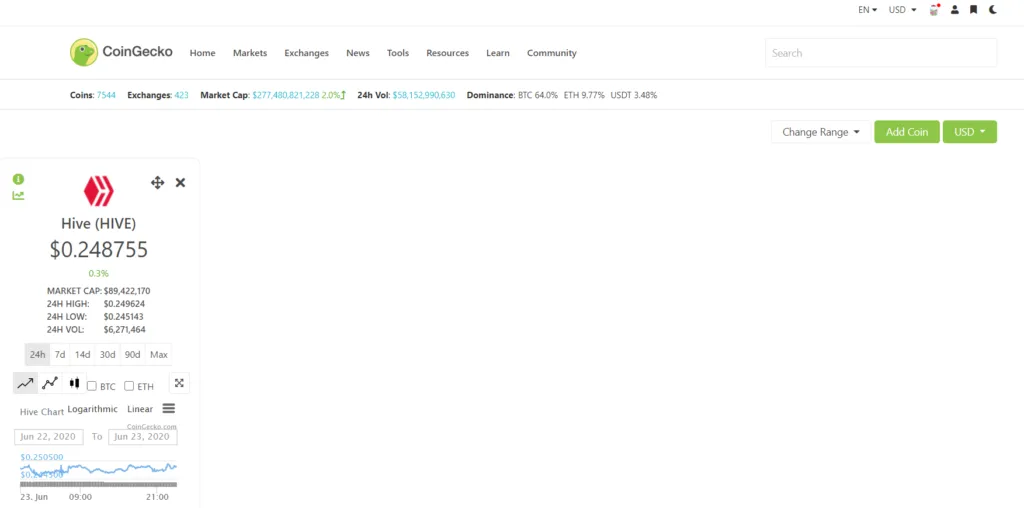Select the 14d chart range tab
Screen dimensions: 1024x508
coord(82,355)
